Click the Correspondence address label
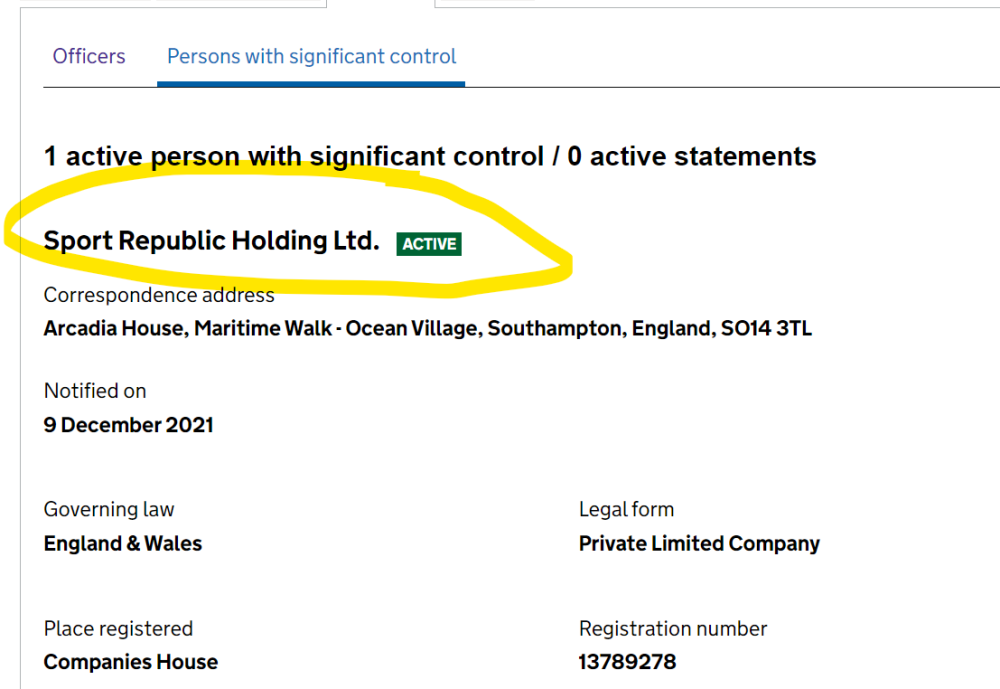Viewport: 1000px width, 689px height. 158,295
